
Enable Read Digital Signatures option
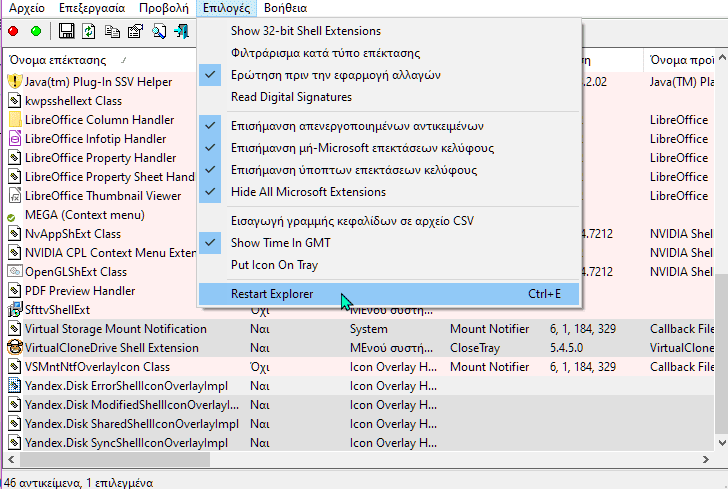pos(389,97)
